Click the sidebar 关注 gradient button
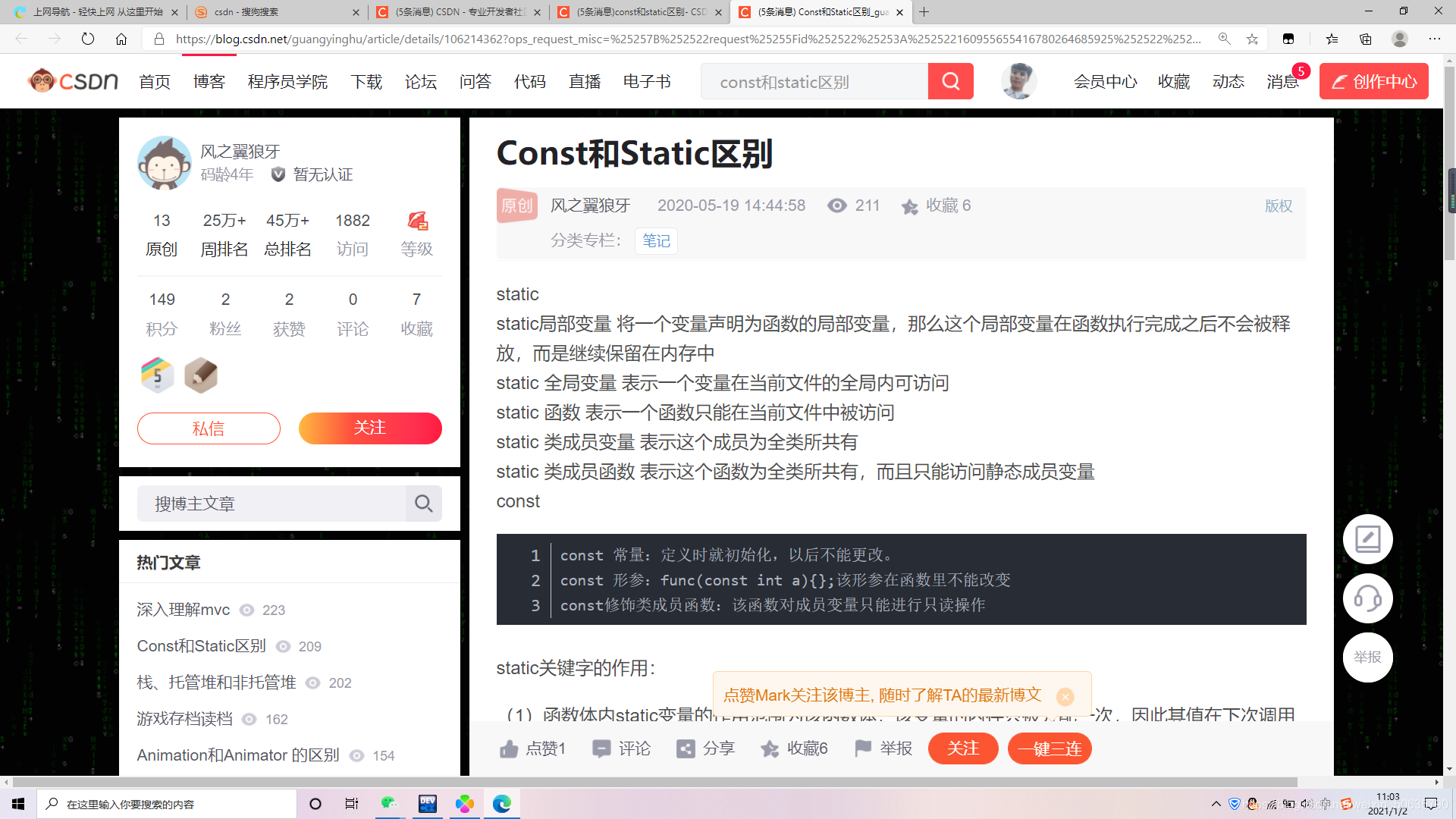 (x=370, y=428)
